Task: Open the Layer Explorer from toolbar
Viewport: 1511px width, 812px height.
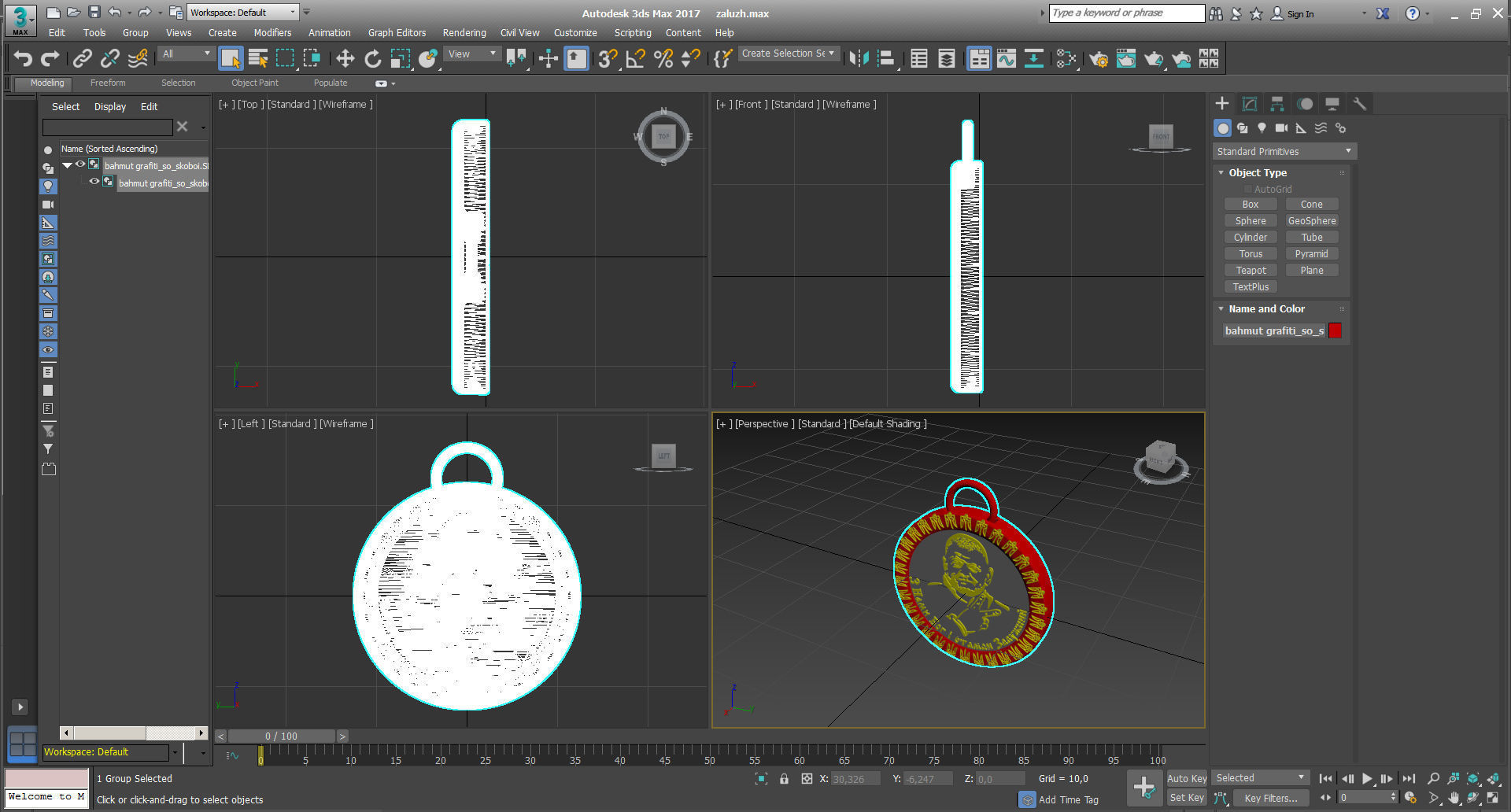Action: (947, 58)
